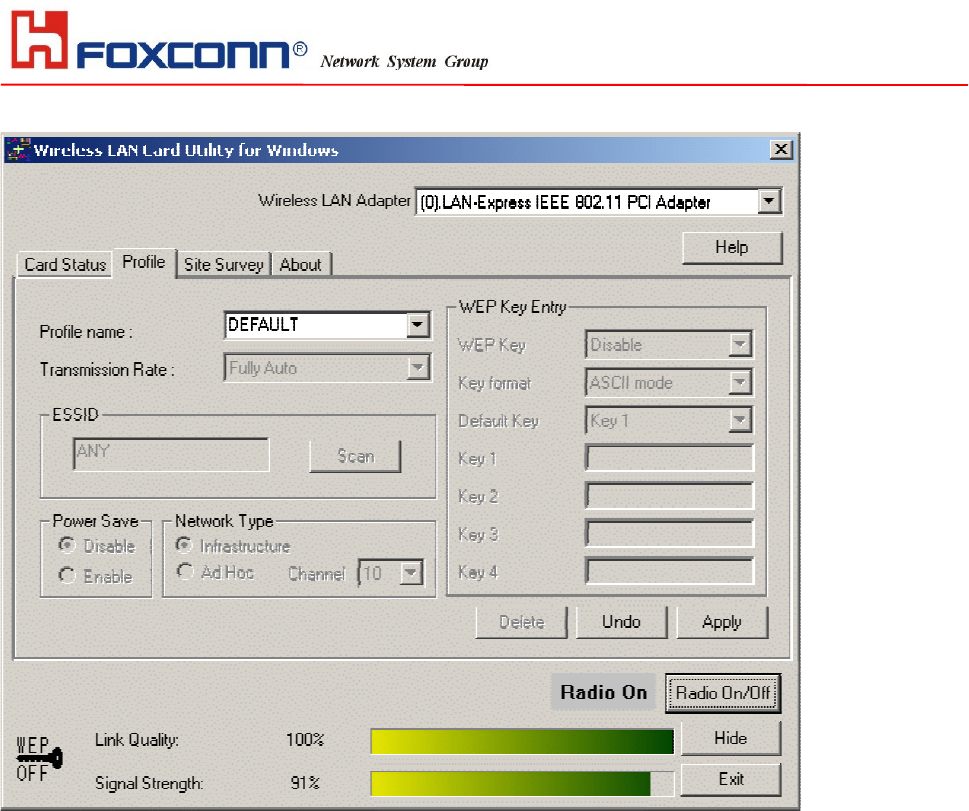Undo the profile changes
The image size is (969, 811).
[x=622, y=622]
